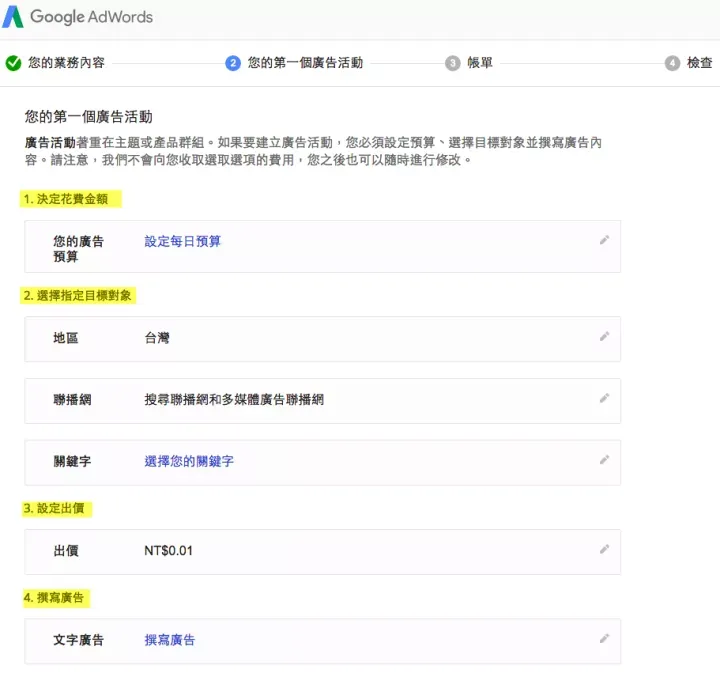Click pencil icon in 文字廣告 row
The width and height of the screenshot is (720, 673).
[x=604, y=639]
